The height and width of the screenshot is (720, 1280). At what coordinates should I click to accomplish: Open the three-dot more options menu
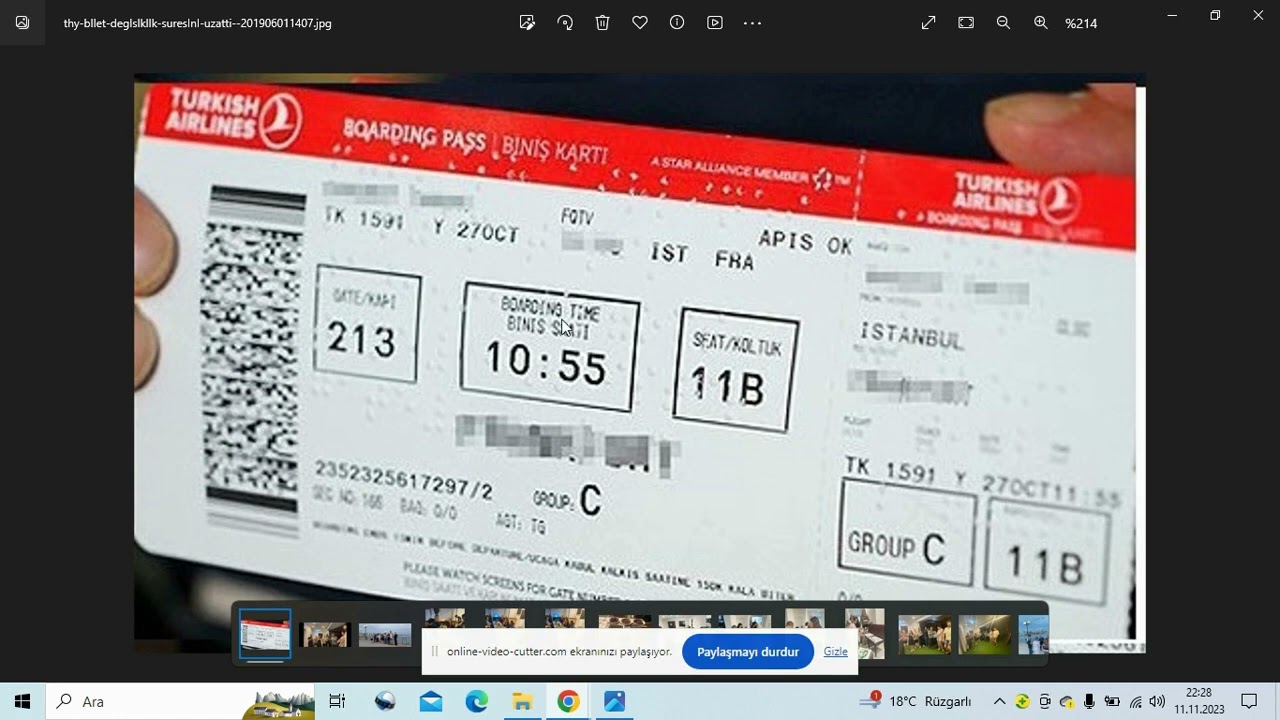click(752, 22)
